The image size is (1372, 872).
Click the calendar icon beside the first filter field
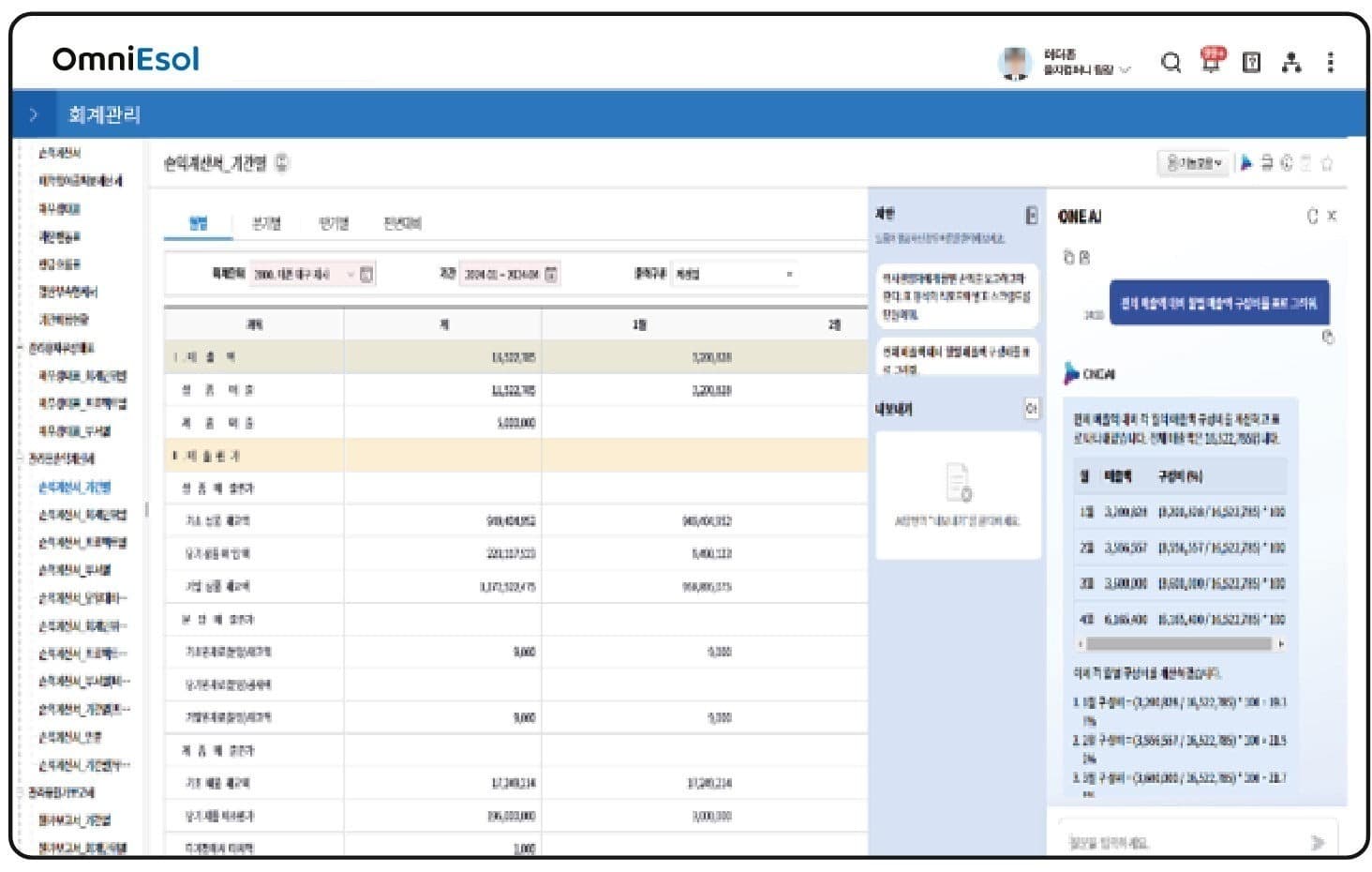pyautogui.click(x=366, y=274)
